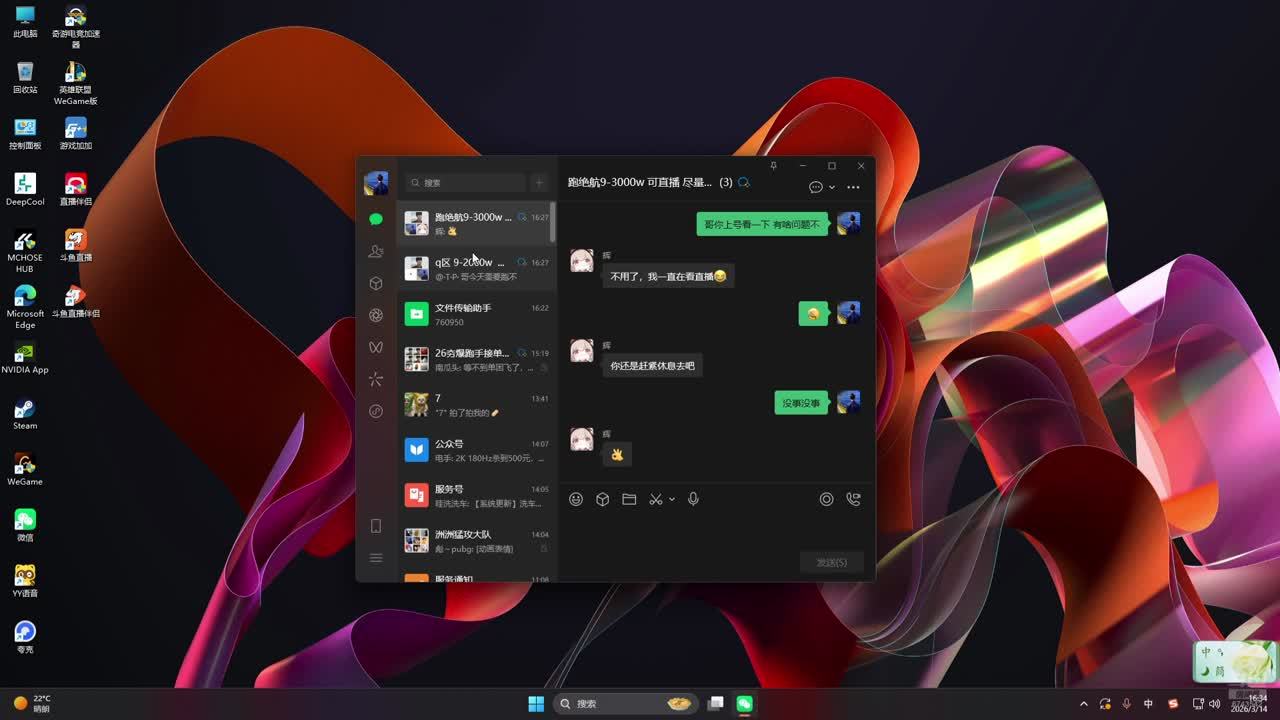1280x720 pixels.
Task: Open the Contacts tab in WeChat sidebar
Action: pos(376,251)
